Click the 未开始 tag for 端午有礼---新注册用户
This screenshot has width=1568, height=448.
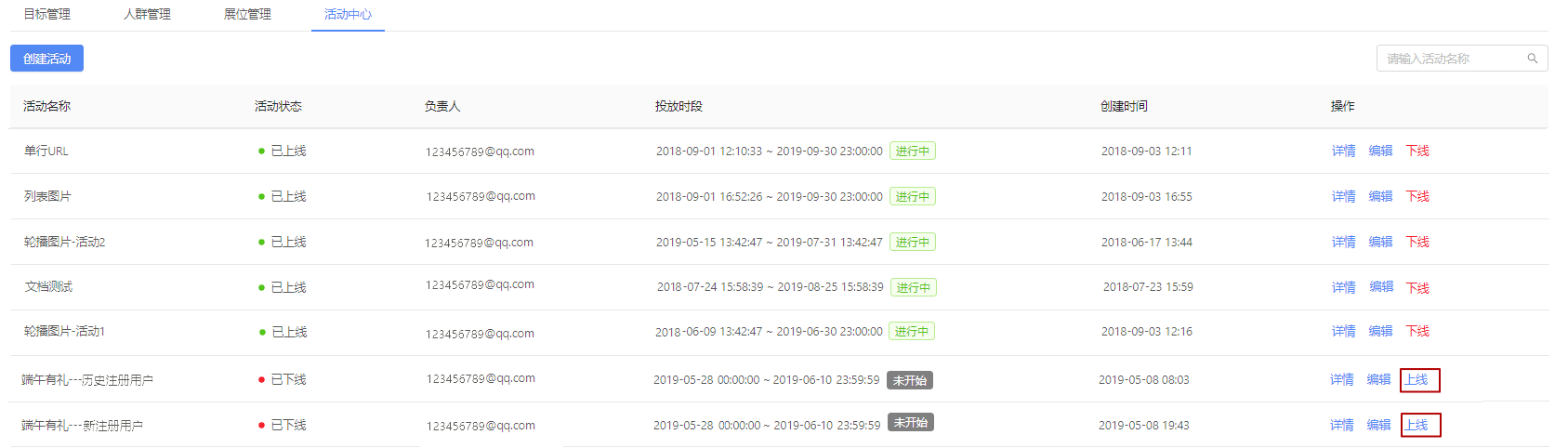tap(911, 422)
